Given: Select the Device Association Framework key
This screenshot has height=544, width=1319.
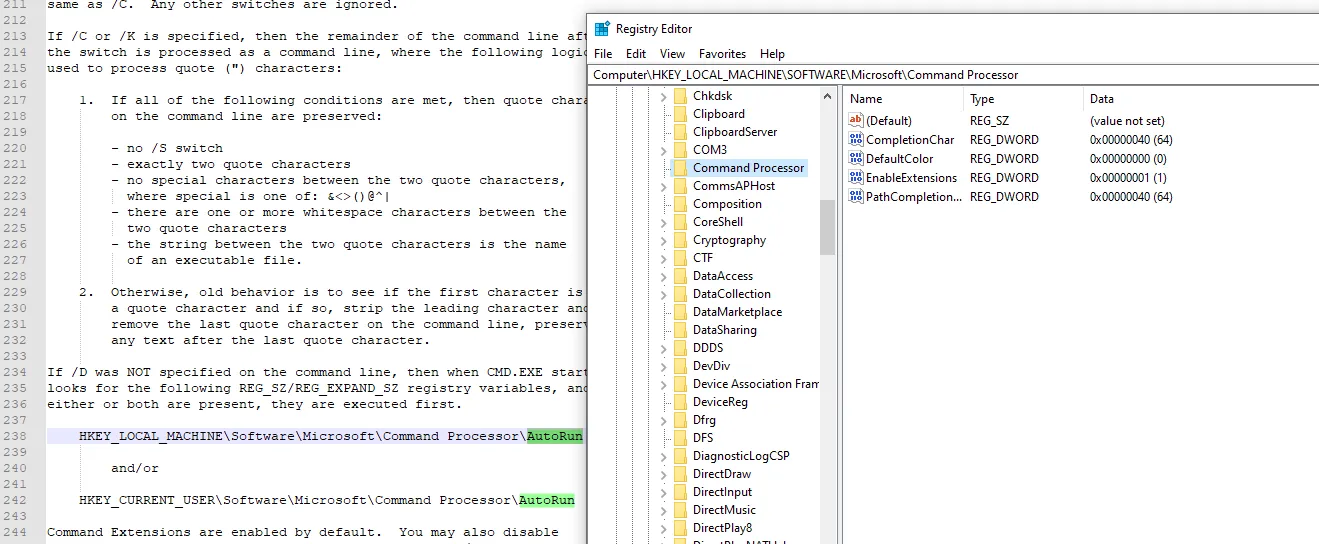Looking at the screenshot, I should 756,384.
